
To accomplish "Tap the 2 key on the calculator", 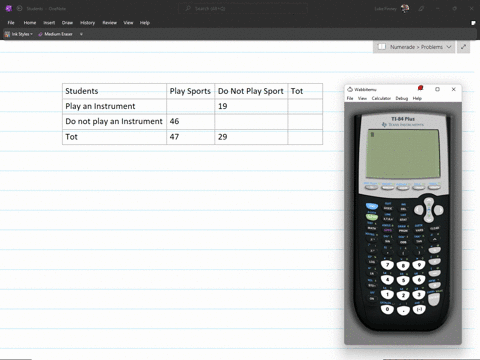I will pos(403,295).
